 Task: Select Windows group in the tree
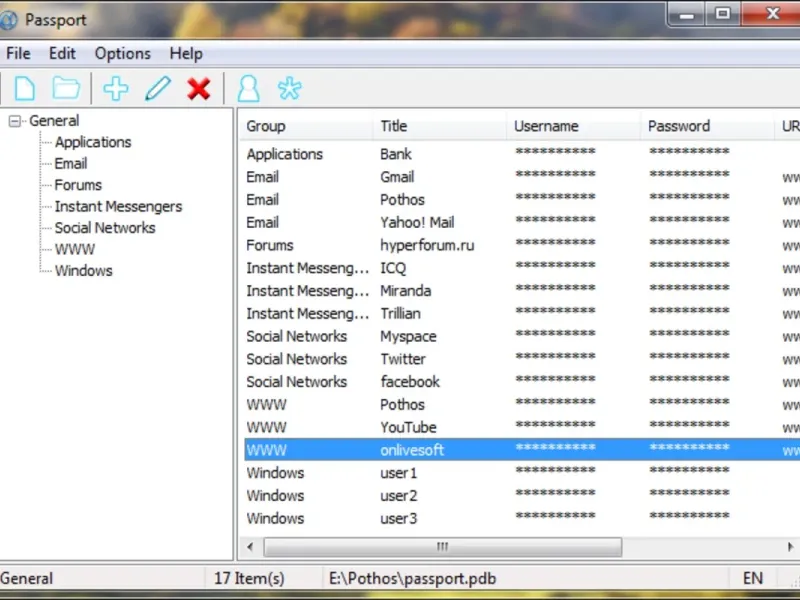pyautogui.click(x=84, y=271)
